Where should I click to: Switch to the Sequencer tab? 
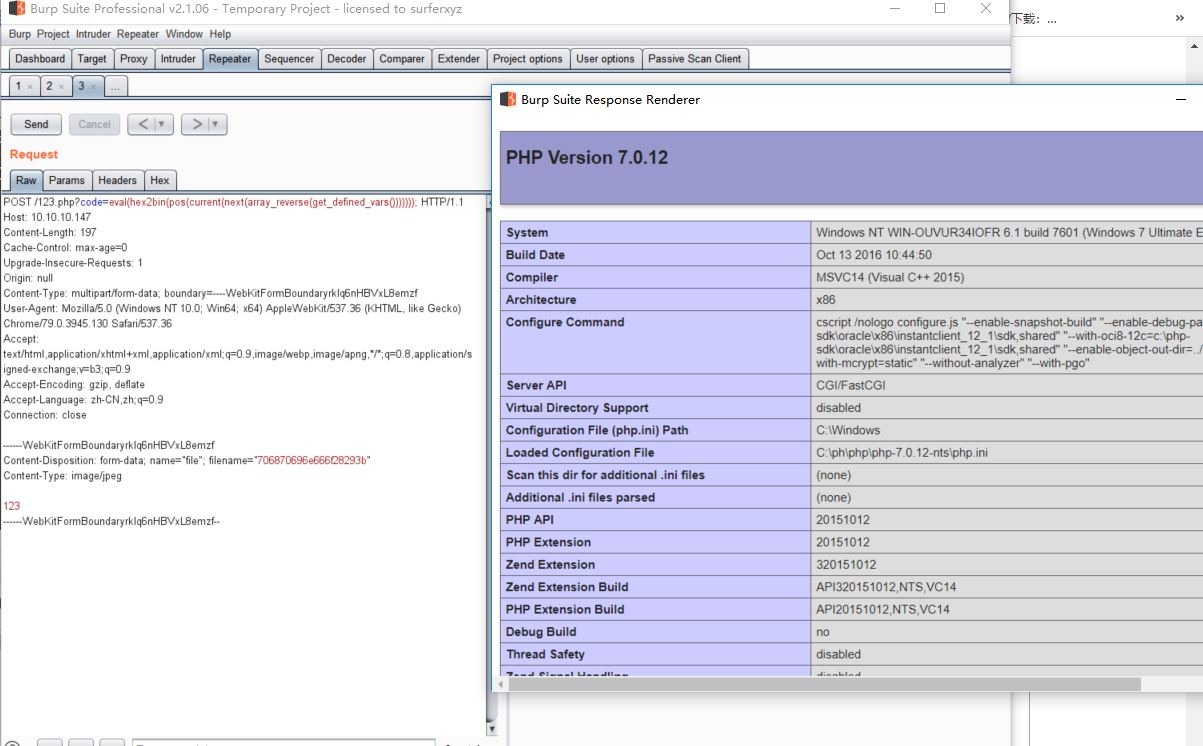pos(289,59)
